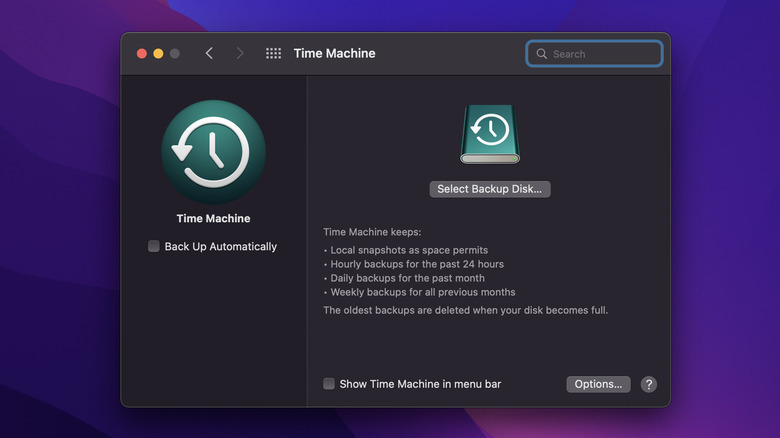Click the 'Time Machine keeps:' heading text
The image size is (780, 438).
tap(372, 232)
